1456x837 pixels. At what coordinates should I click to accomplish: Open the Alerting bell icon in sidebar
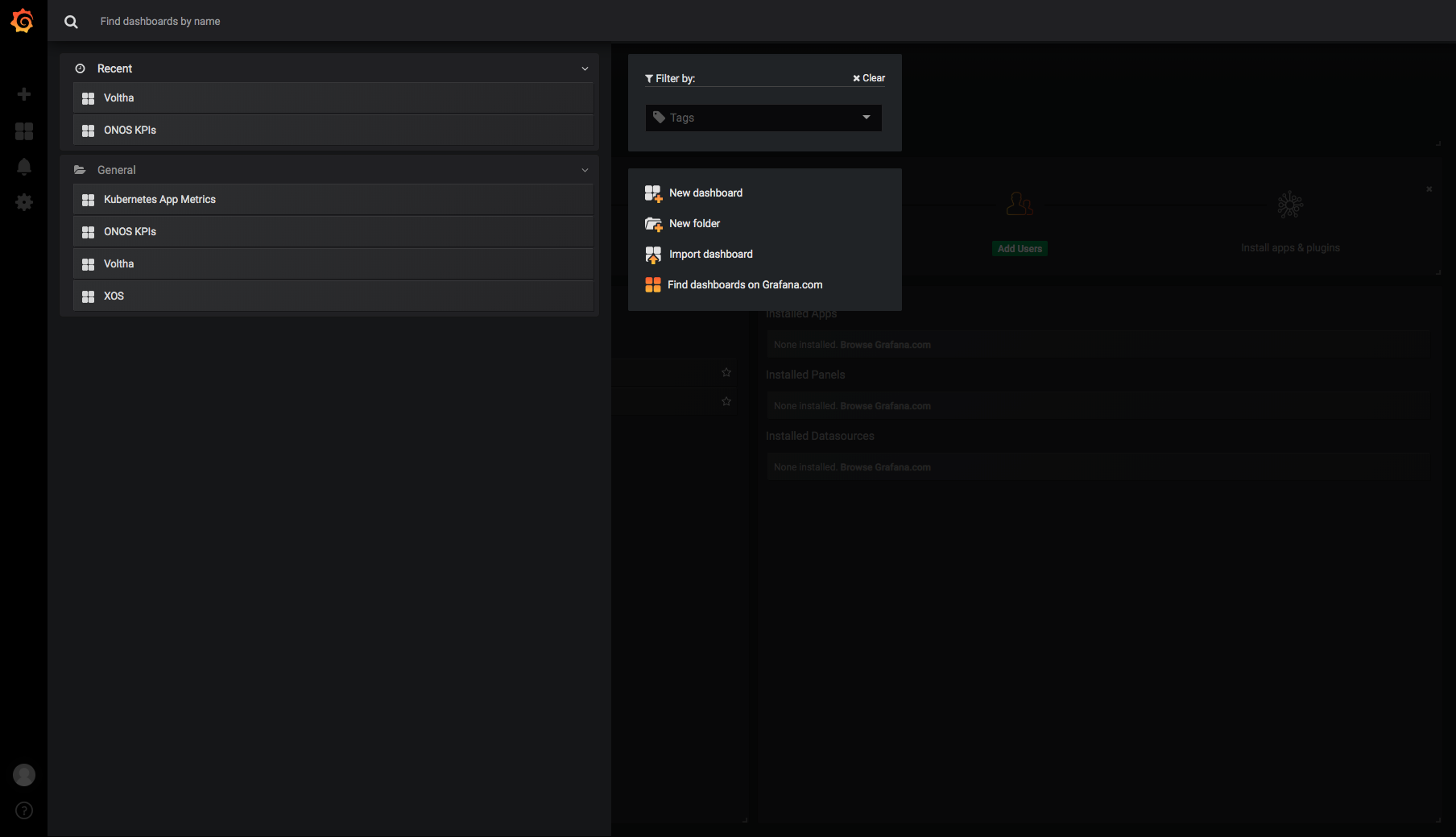24,166
